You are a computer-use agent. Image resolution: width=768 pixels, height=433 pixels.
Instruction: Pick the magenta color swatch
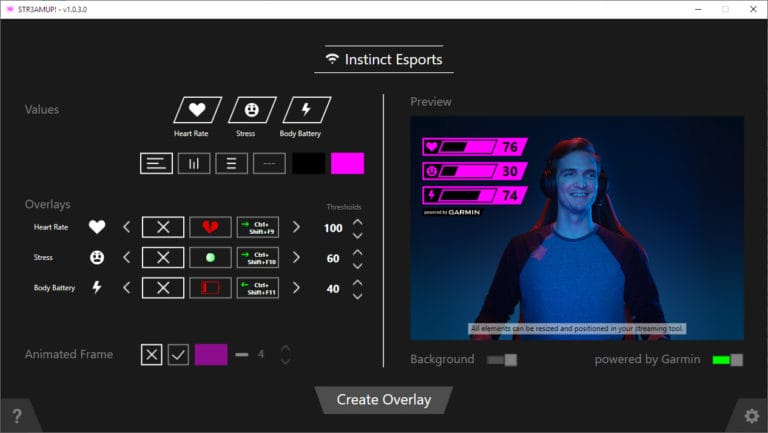click(x=347, y=163)
